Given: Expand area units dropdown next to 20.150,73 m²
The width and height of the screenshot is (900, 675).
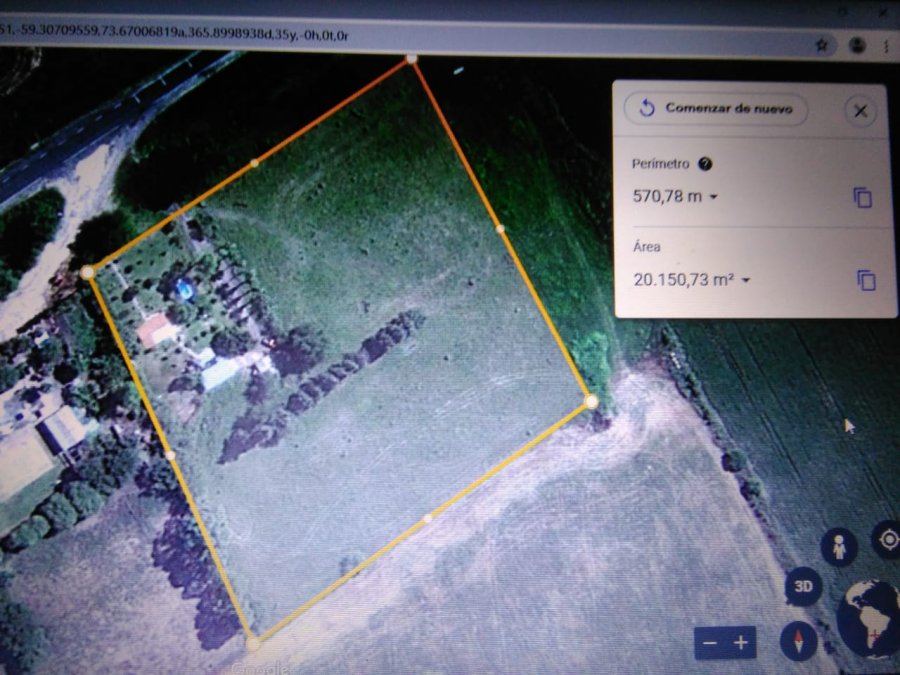Looking at the screenshot, I should pos(746,280).
